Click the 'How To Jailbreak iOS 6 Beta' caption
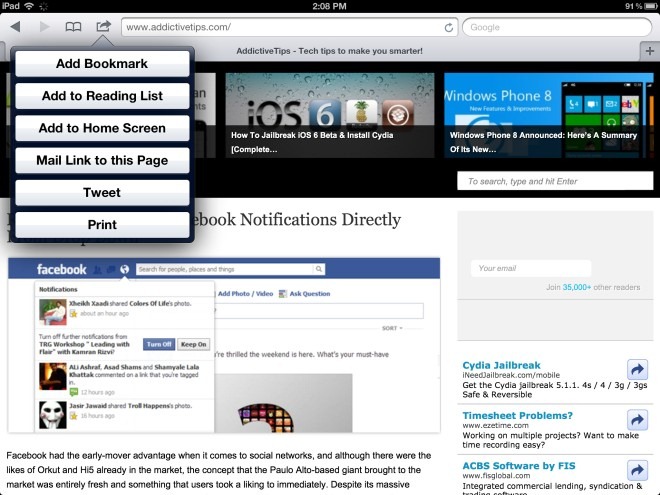This screenshot has width=660, height=495. [x=312, y=142]
